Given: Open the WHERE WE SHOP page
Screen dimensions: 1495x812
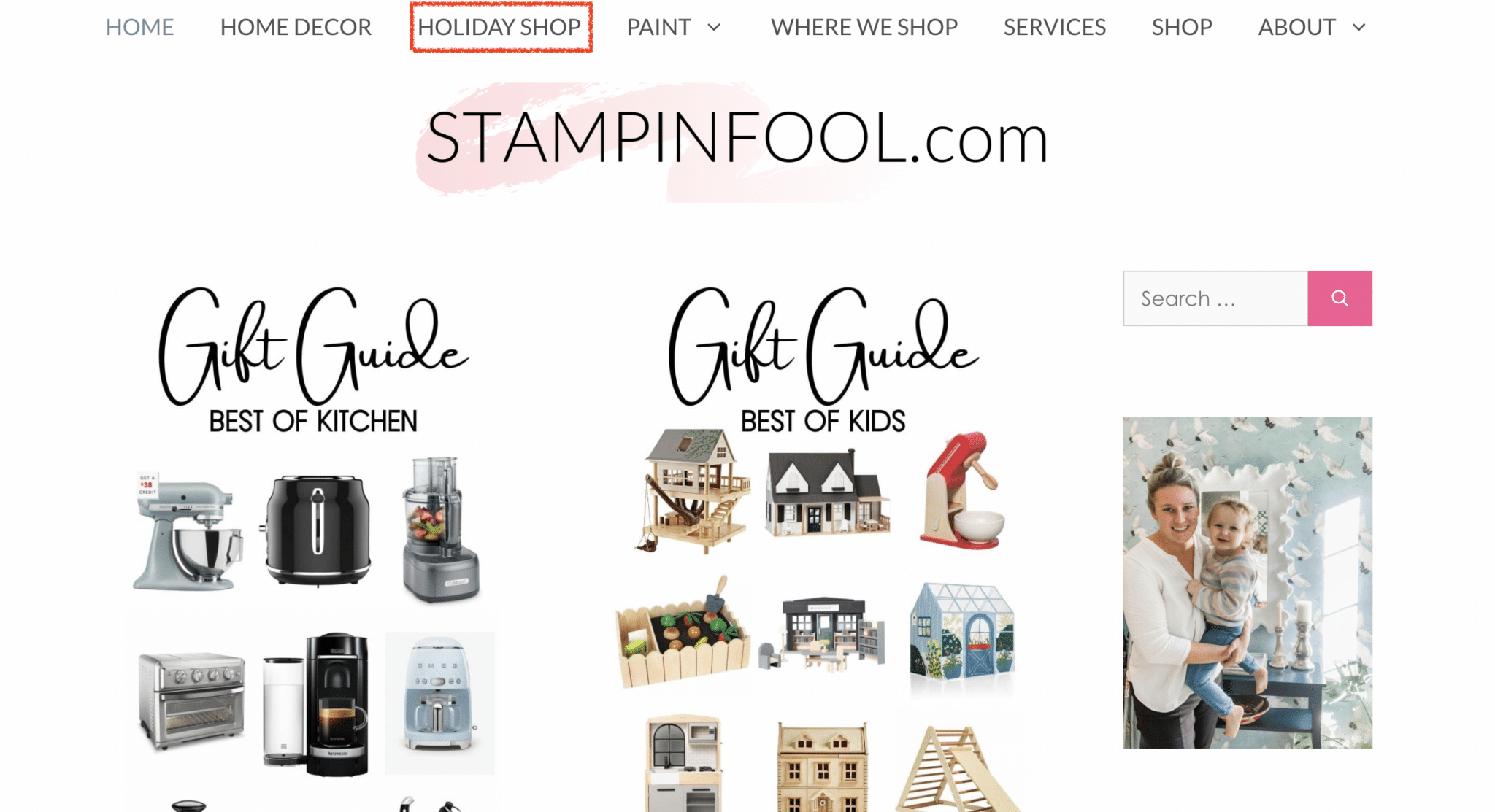Looking at the screenshot, I should pos(864,27).
